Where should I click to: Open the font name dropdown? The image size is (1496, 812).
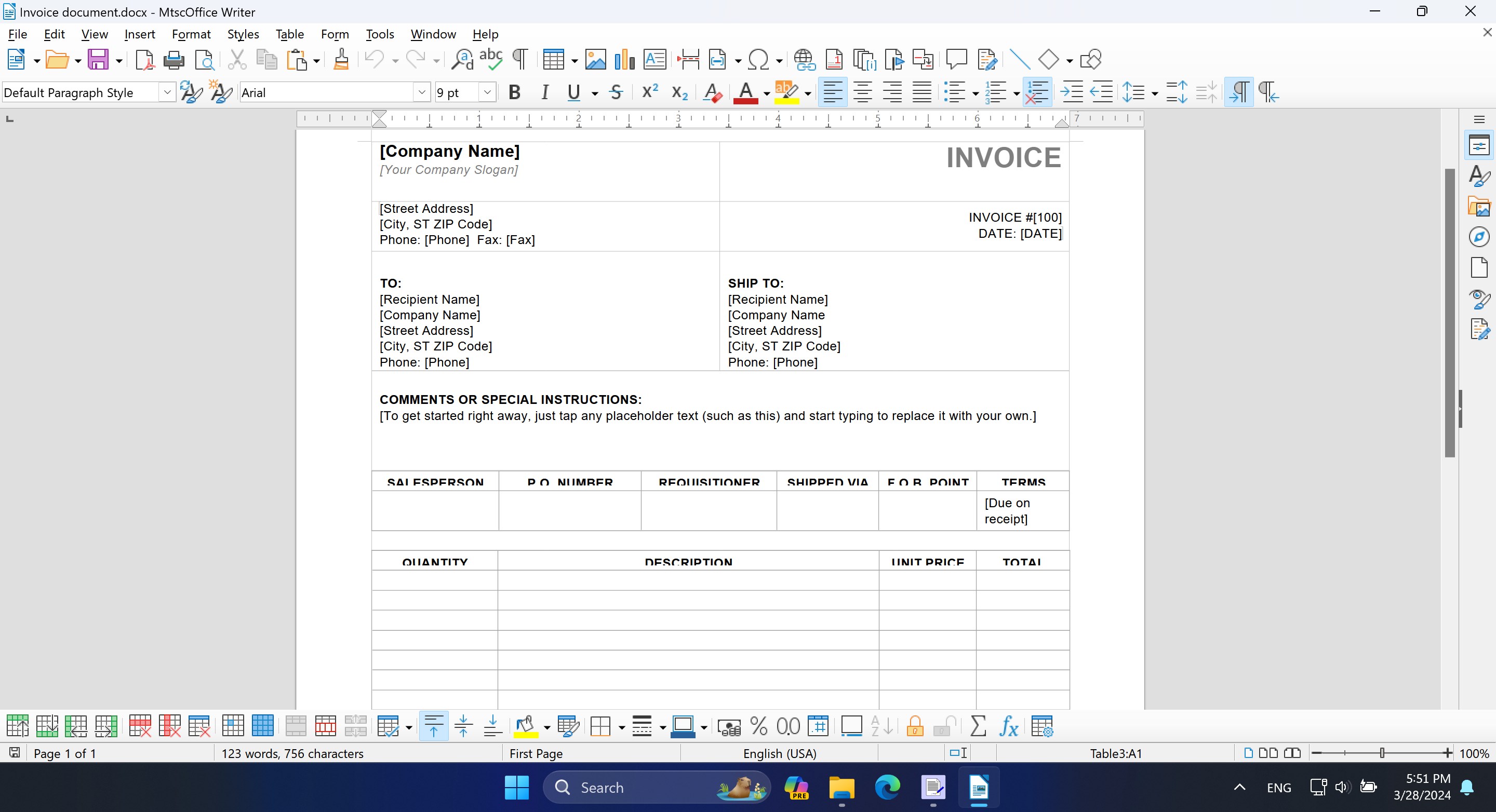click(x=421, y=92)
